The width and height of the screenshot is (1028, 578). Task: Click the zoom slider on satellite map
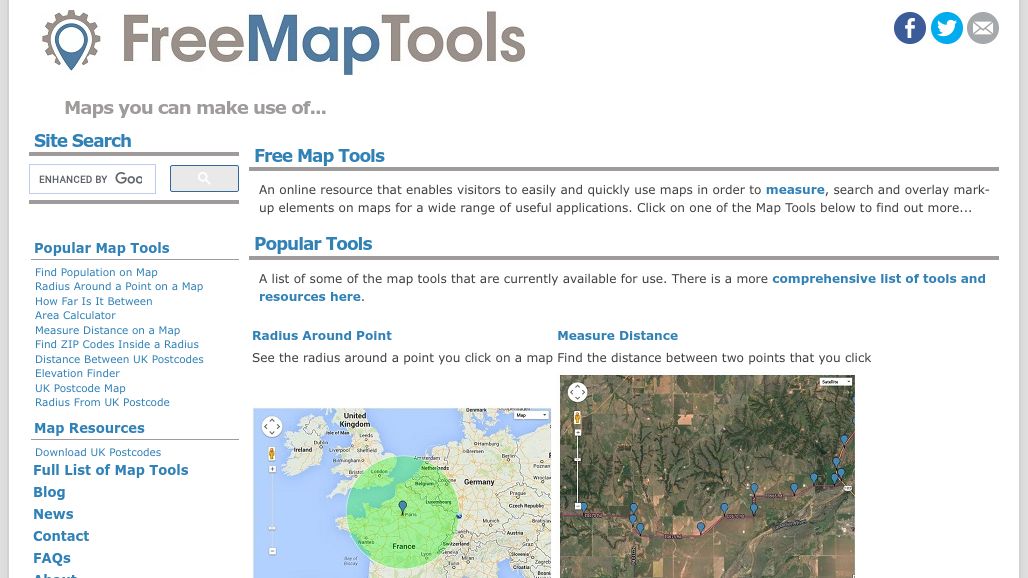click(x=578, y=469)
